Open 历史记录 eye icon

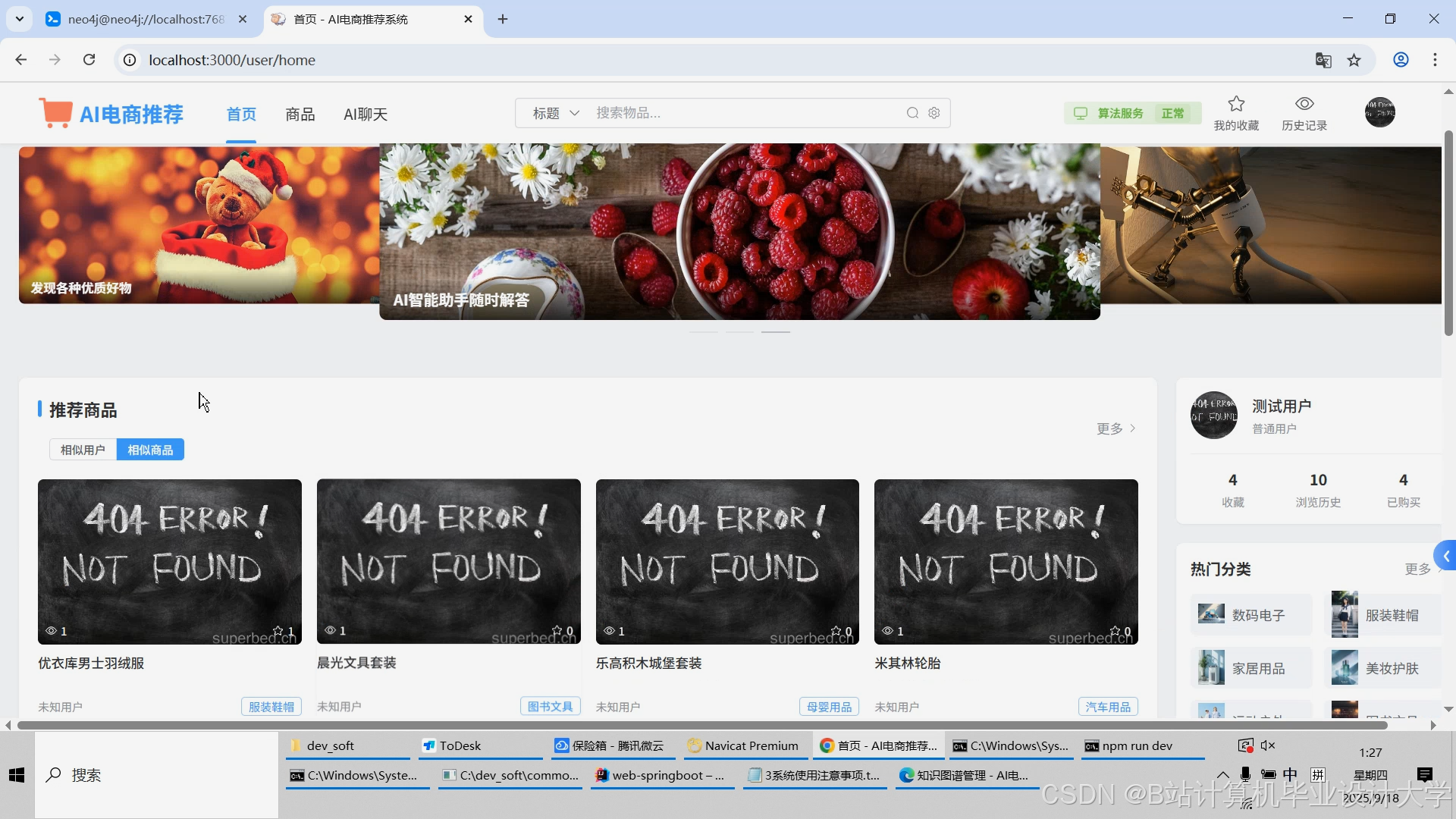[x=1304, y=104]
